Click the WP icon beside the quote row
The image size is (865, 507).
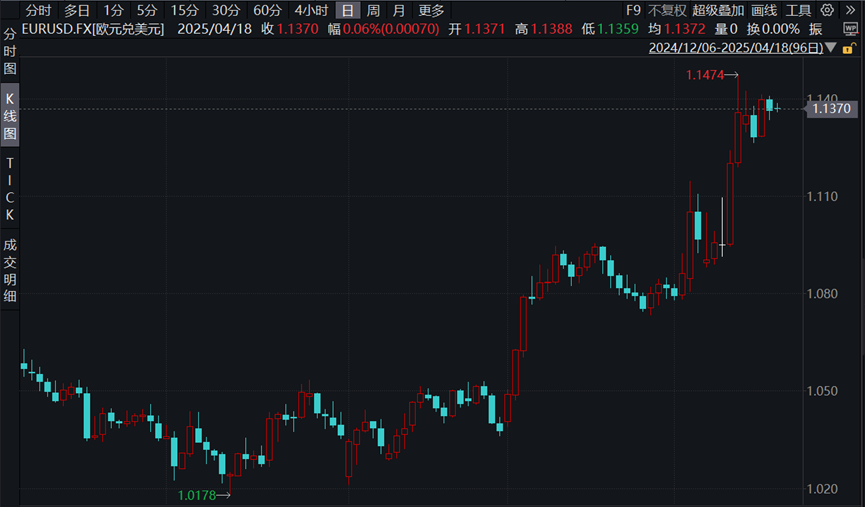[851, 29]
